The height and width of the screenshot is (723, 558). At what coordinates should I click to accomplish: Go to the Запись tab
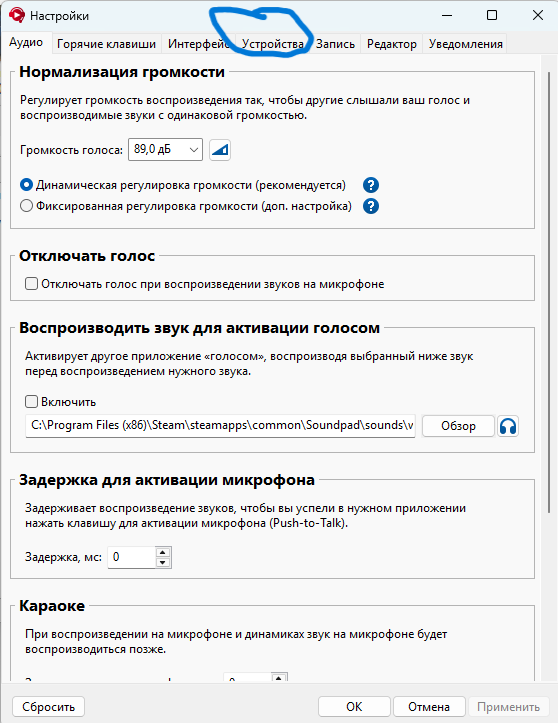335,44
